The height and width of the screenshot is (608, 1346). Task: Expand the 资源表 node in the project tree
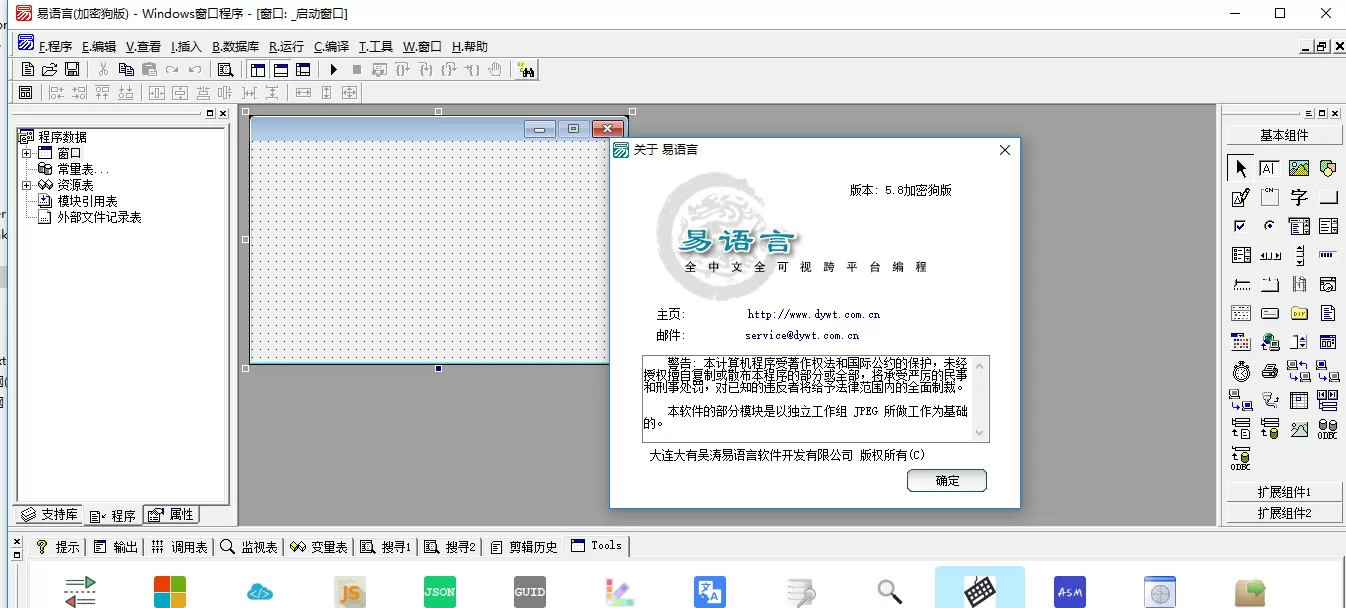point(26,183)
